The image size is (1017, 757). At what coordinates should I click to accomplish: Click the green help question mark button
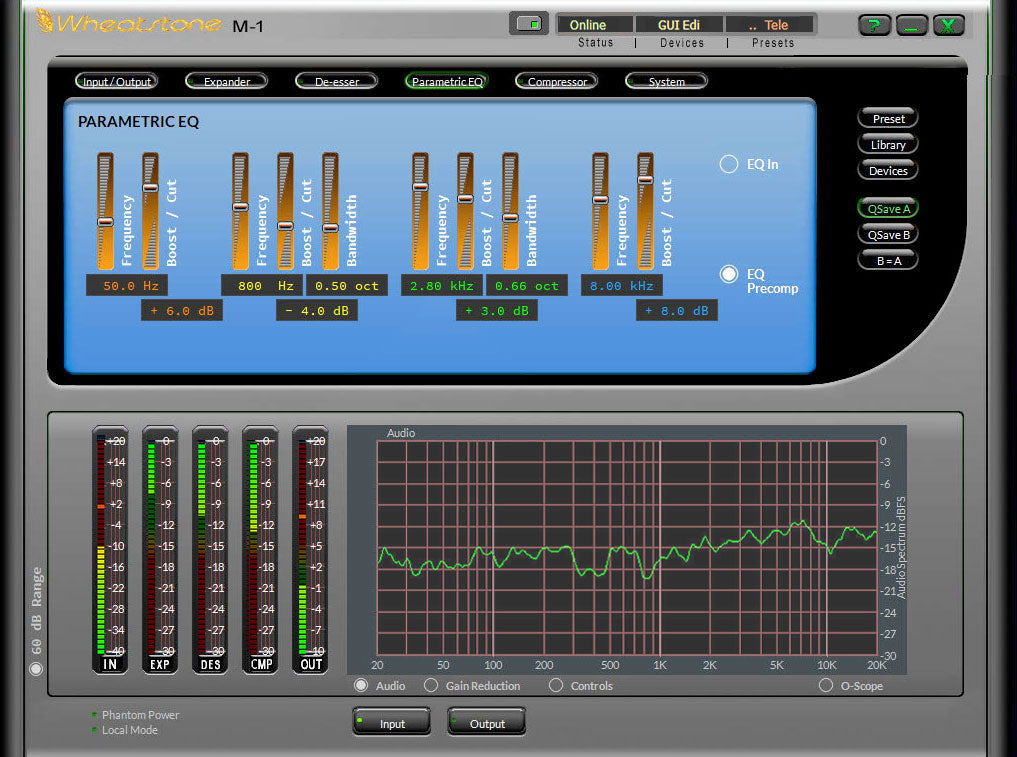(x=874, y=25)
